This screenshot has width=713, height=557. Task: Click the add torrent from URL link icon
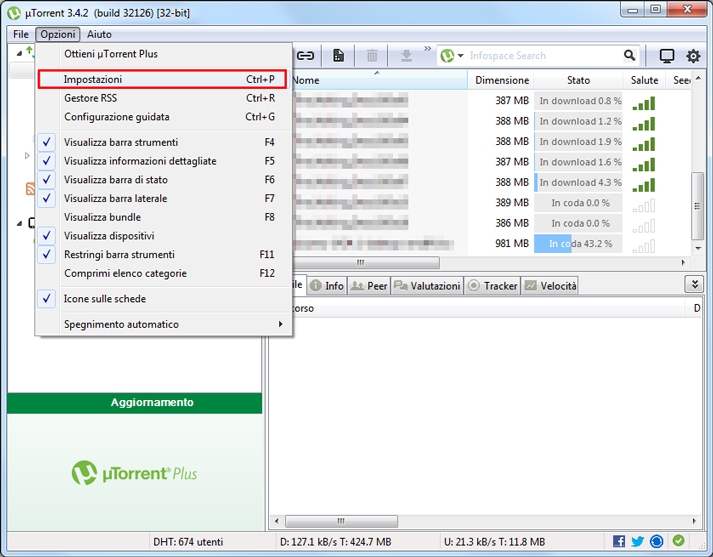(305, 56)
